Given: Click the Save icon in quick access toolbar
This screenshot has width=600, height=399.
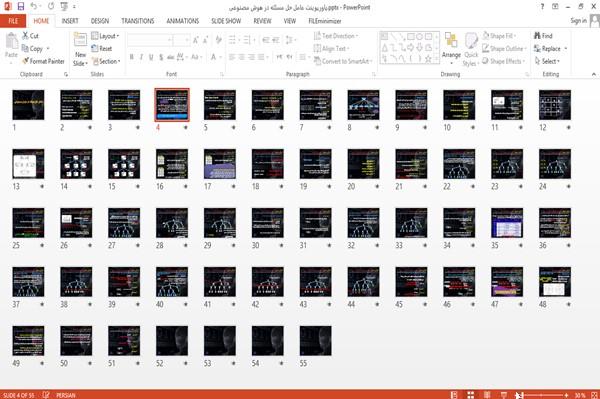Looking at the screenshot, I should click(x=21, y=7).
